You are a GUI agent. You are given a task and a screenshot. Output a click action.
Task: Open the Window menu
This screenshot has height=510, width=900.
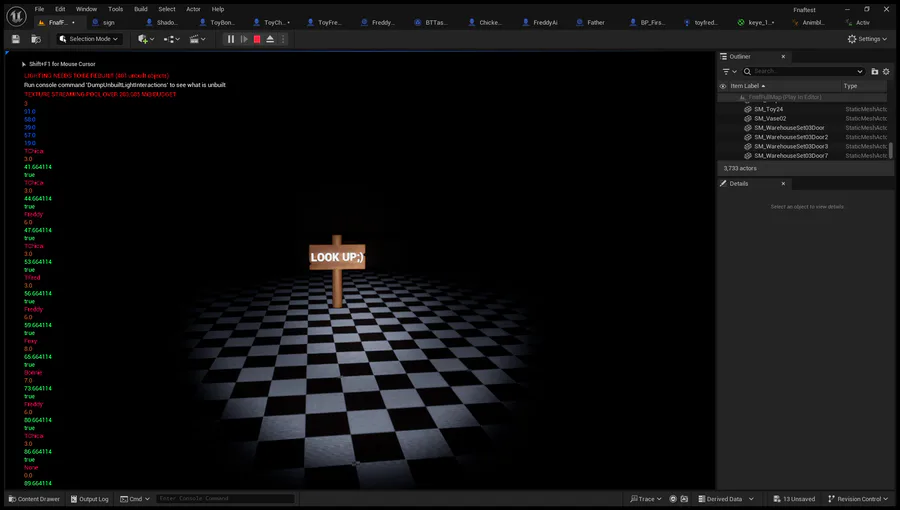[x=86, y=9]
